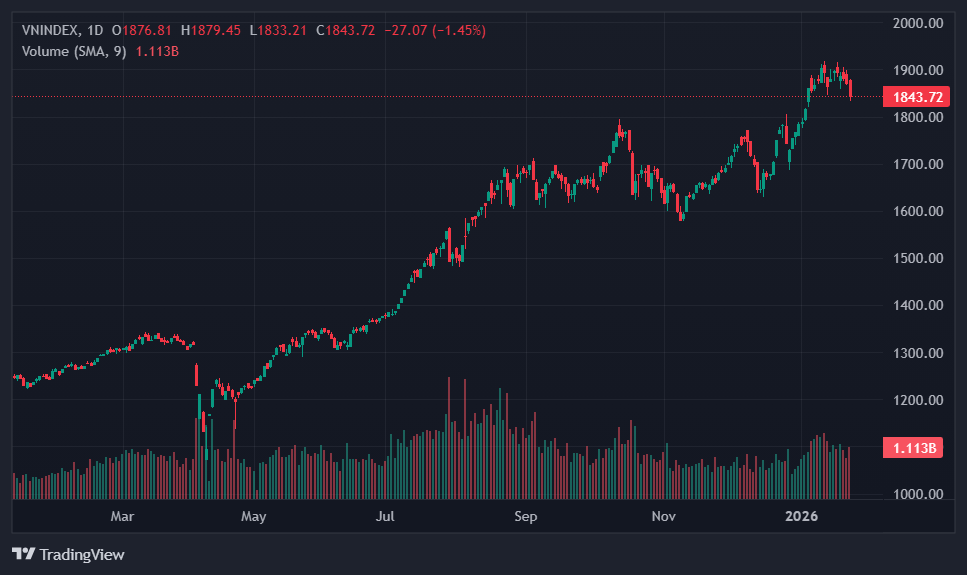The image size is (967, 575).
Task: Click the 1.113B value beside Volume legend
Action: tap(157, 51)
